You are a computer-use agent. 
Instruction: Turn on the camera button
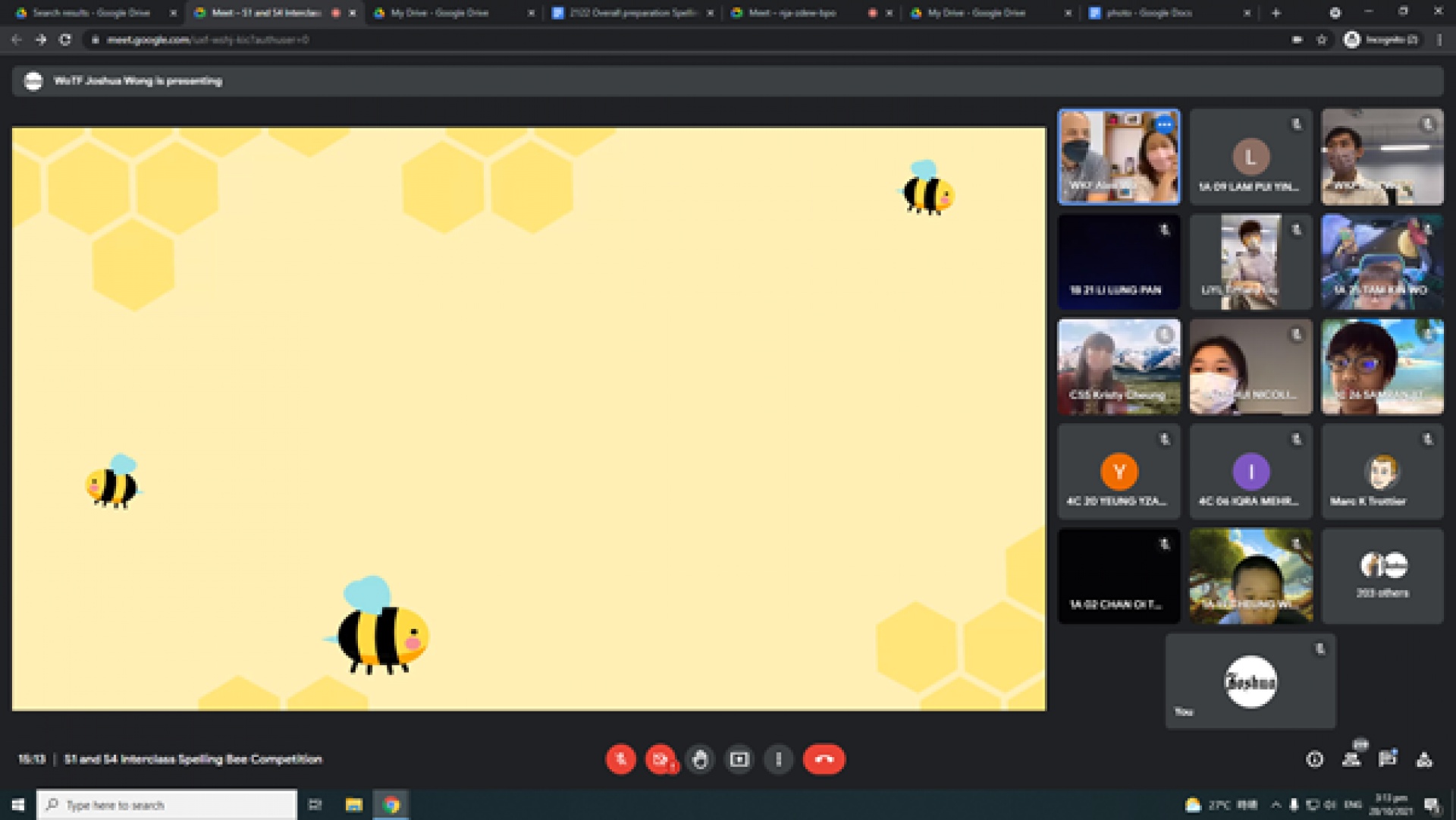coord(661,759)
